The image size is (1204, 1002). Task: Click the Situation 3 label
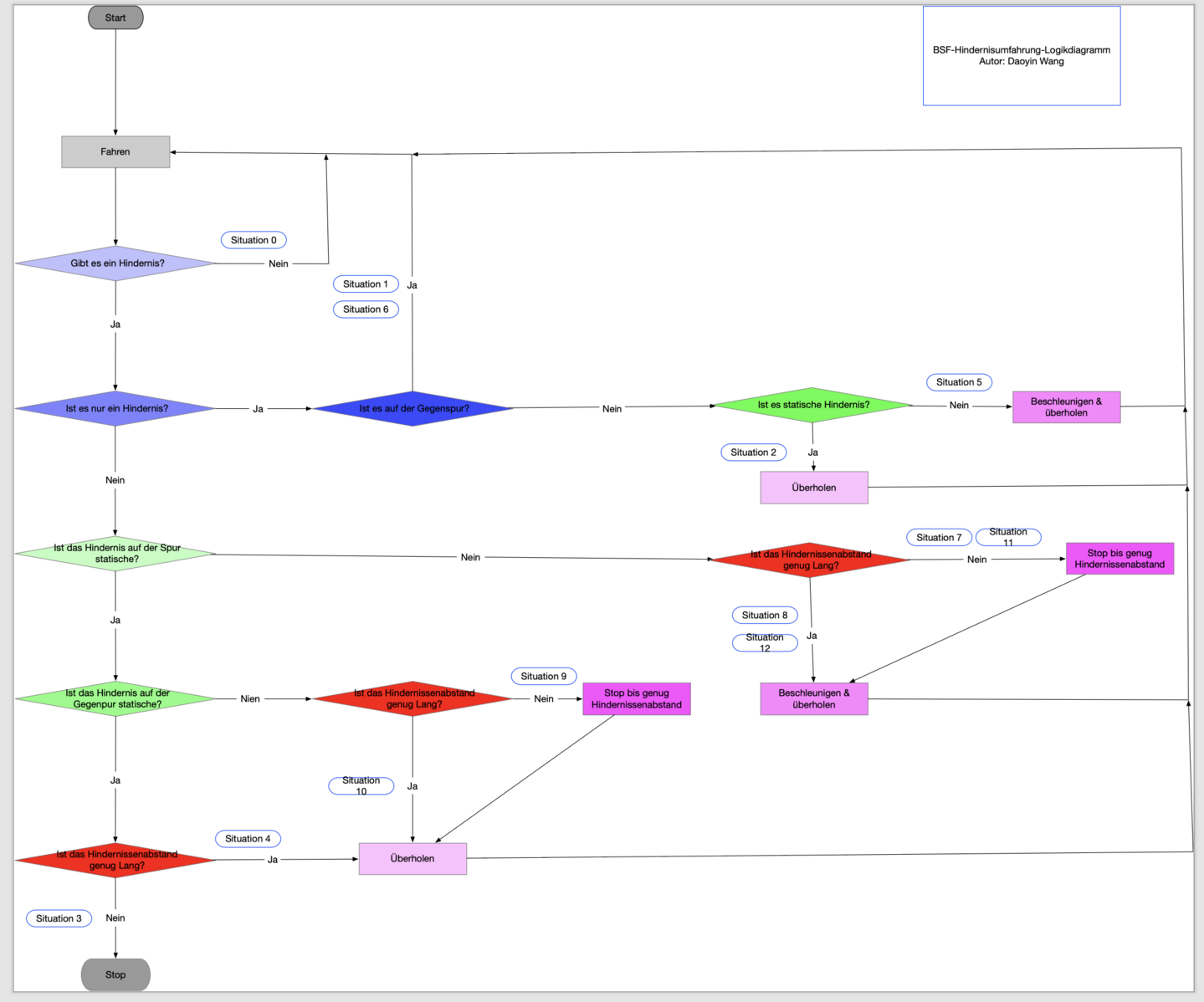click(x=59, y=918)
